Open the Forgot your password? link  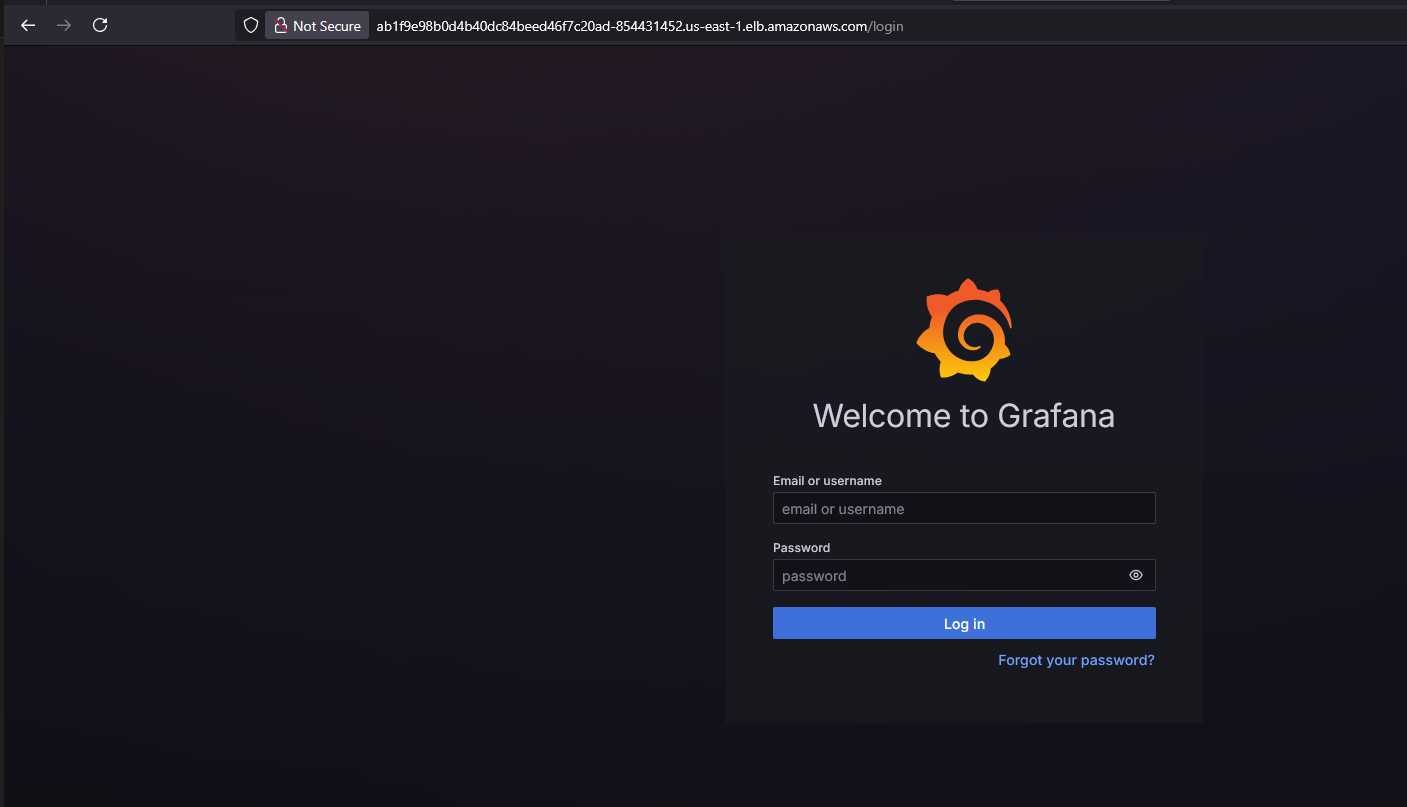coord(1076,660)
